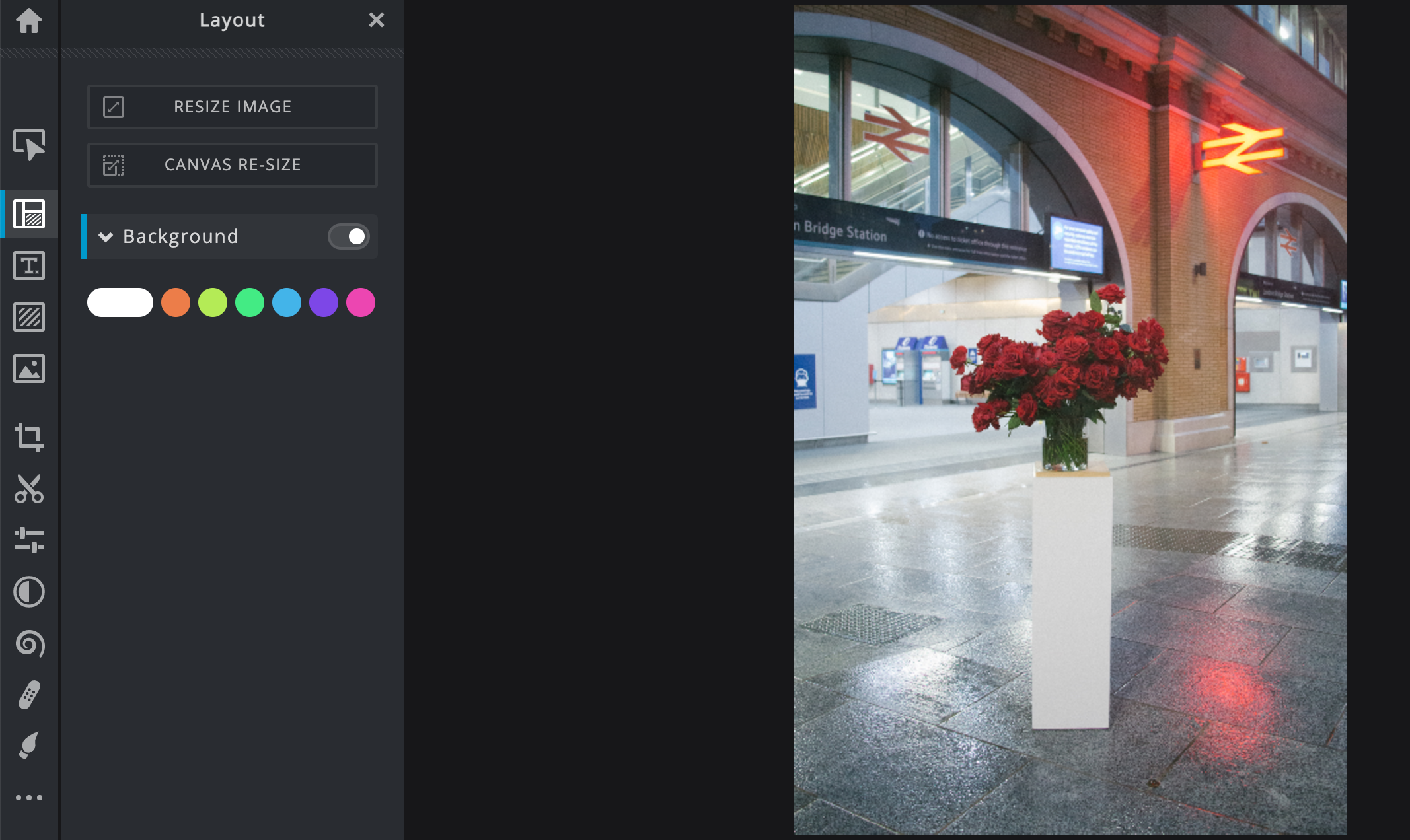The width and height of the screenshot is (1410, 840).
Task: Pick the Heal bandage tool
Action: (x=29, y=695)
